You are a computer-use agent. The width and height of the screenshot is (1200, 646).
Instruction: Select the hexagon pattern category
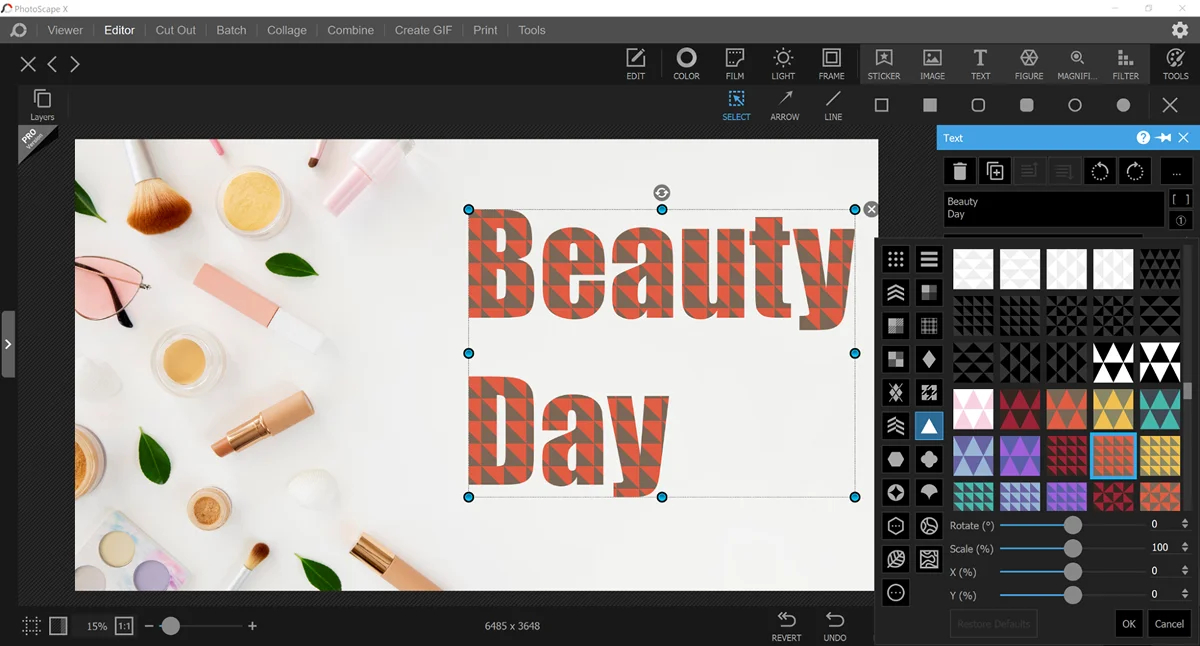click(x=896, y=460)
